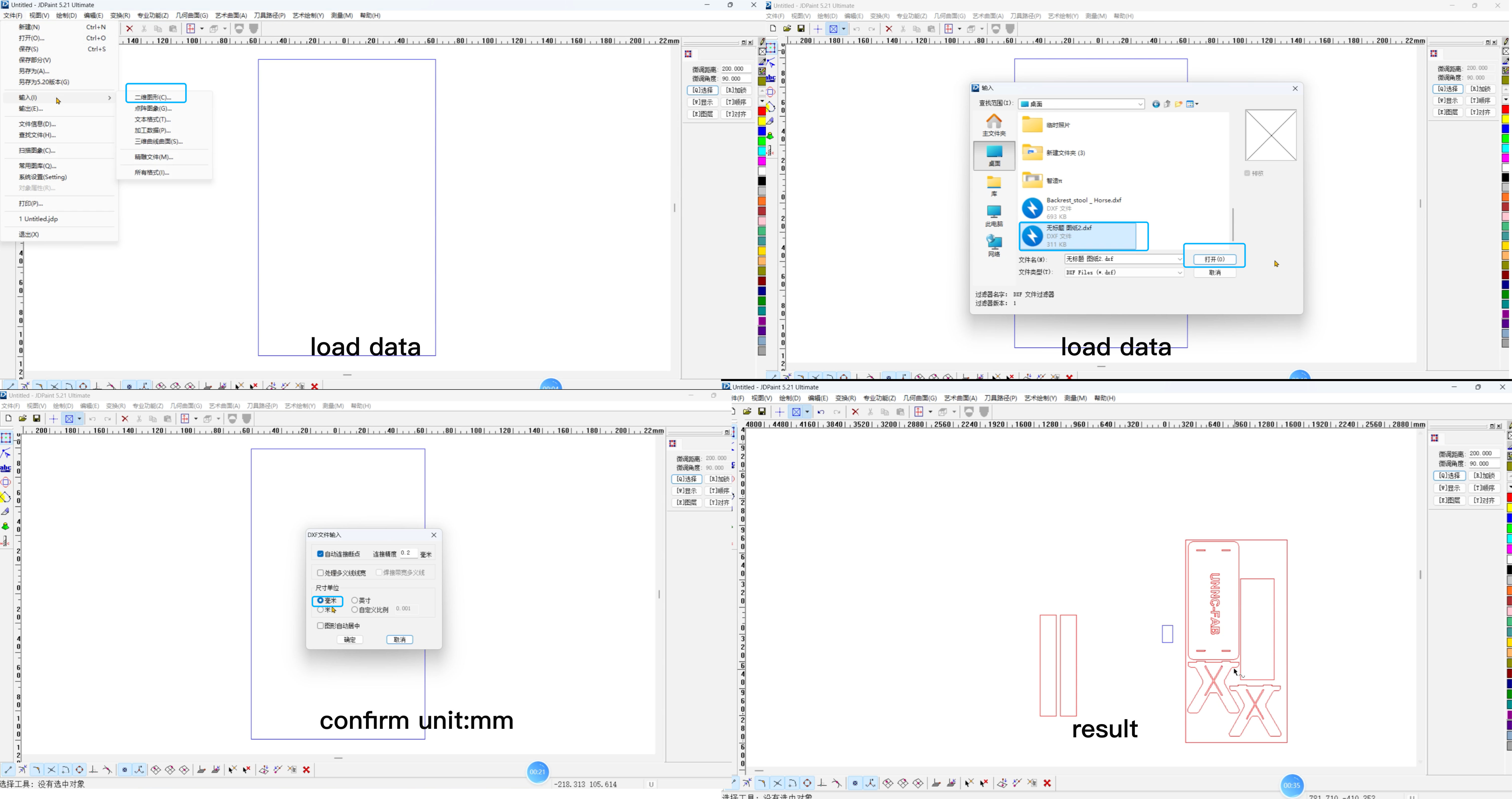The image size is (1512, 799).
Task: Open dropdown arrow beside view-box icon in bottom-right toolbar
Action: click(x=808, y=412)
